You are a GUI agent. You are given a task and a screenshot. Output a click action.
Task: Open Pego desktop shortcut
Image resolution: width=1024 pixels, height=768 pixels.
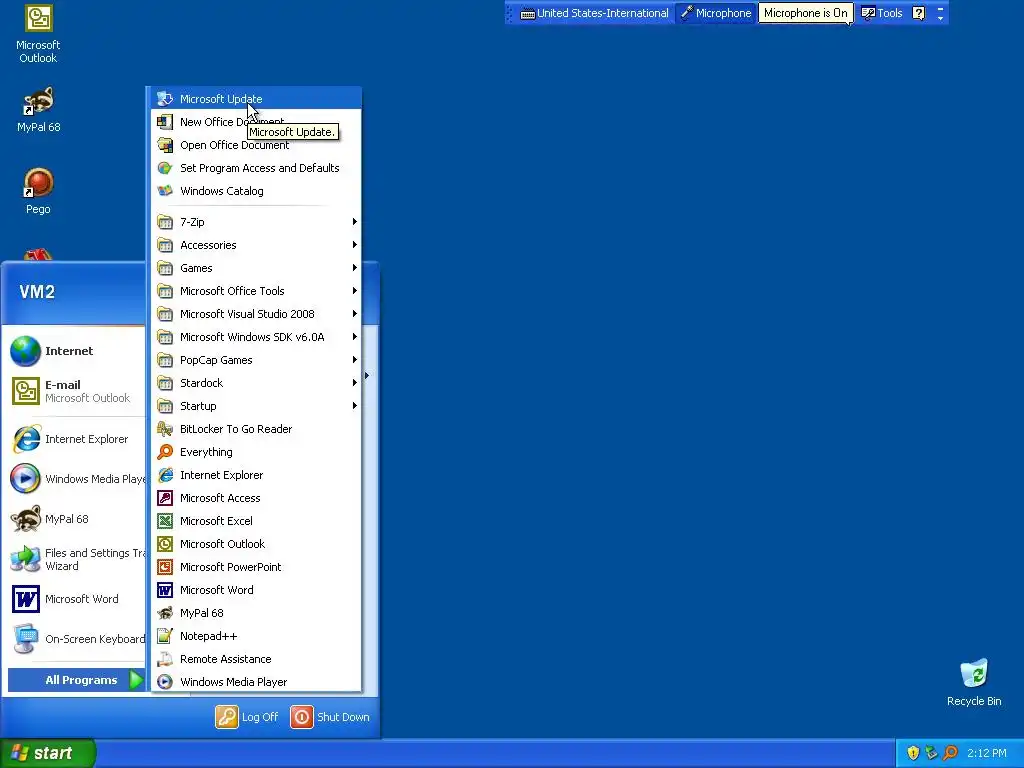(38, 191)
